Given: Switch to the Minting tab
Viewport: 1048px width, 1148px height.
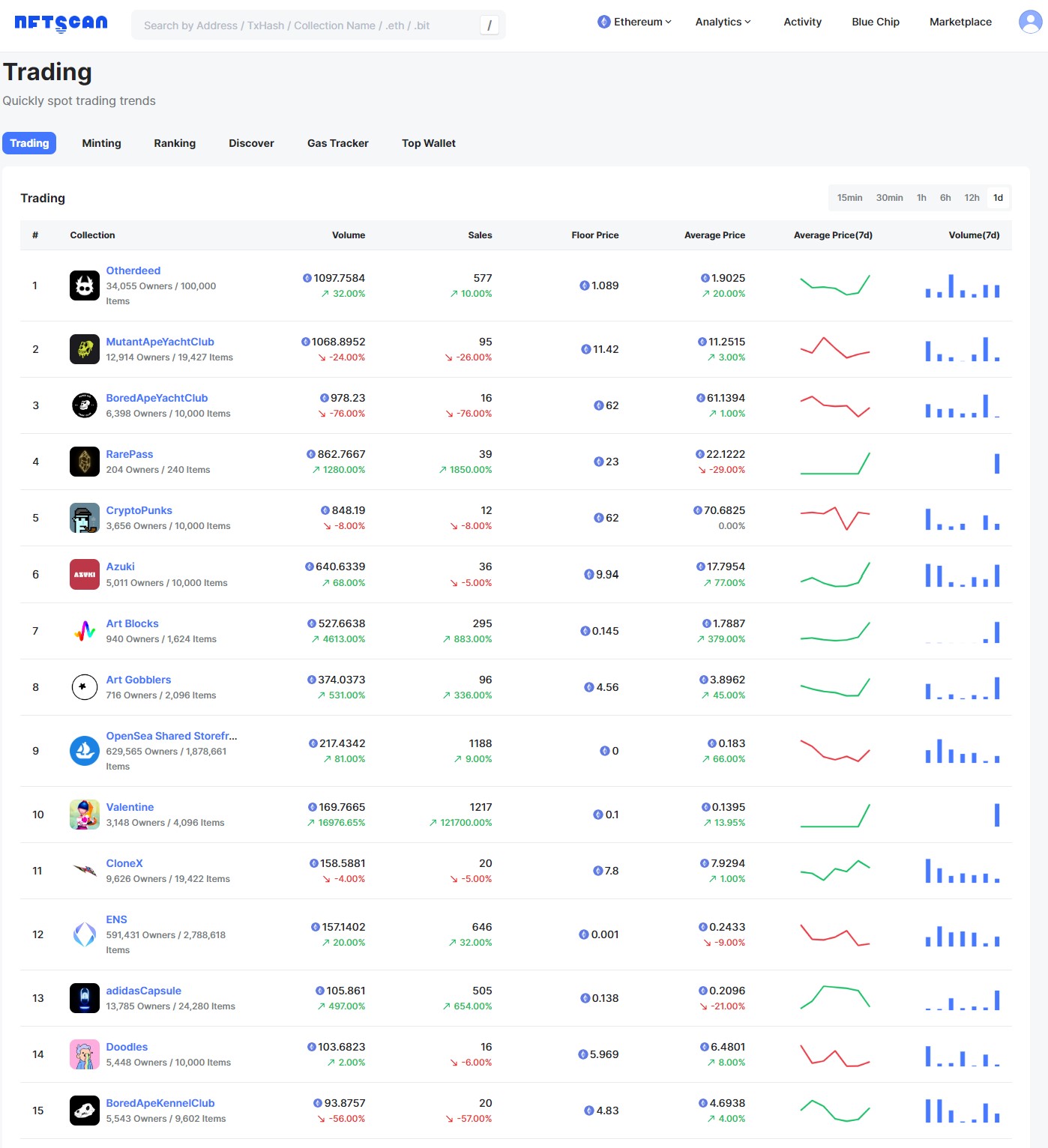Looking at the screenshot, I should [101, 143].
